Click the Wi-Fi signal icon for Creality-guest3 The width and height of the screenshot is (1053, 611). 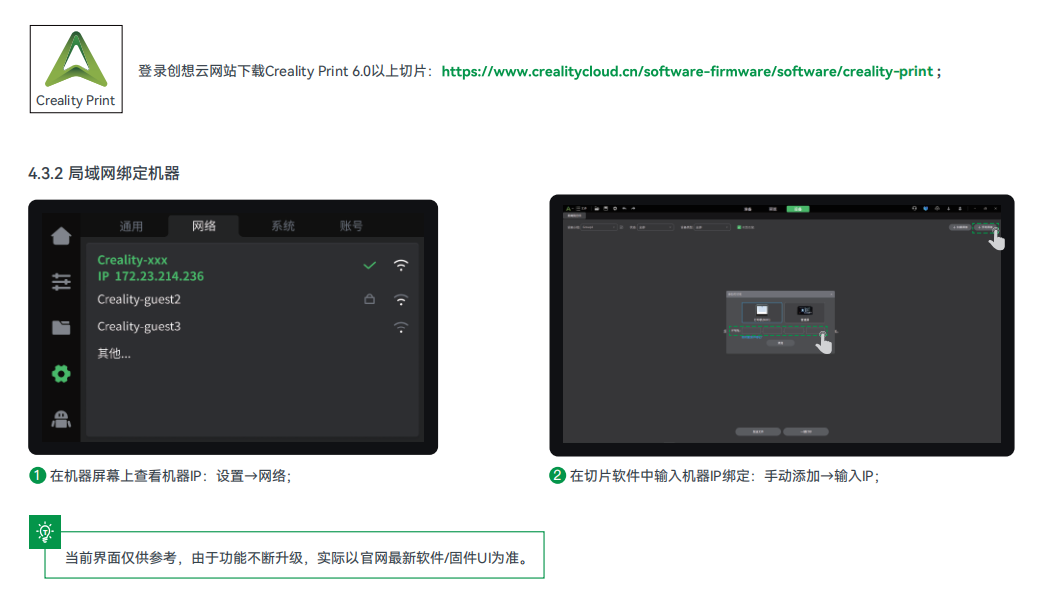point(401,327)
